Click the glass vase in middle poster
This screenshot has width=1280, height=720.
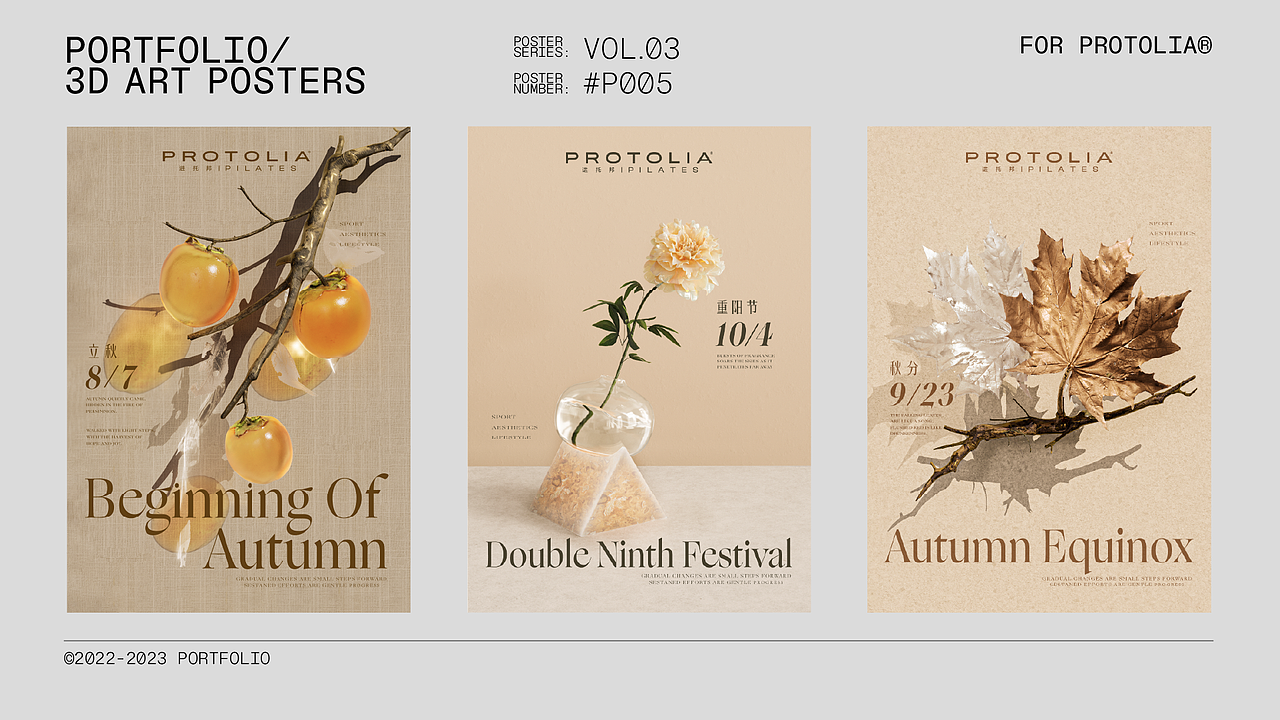pyautogui.click(x=604, y=412)
